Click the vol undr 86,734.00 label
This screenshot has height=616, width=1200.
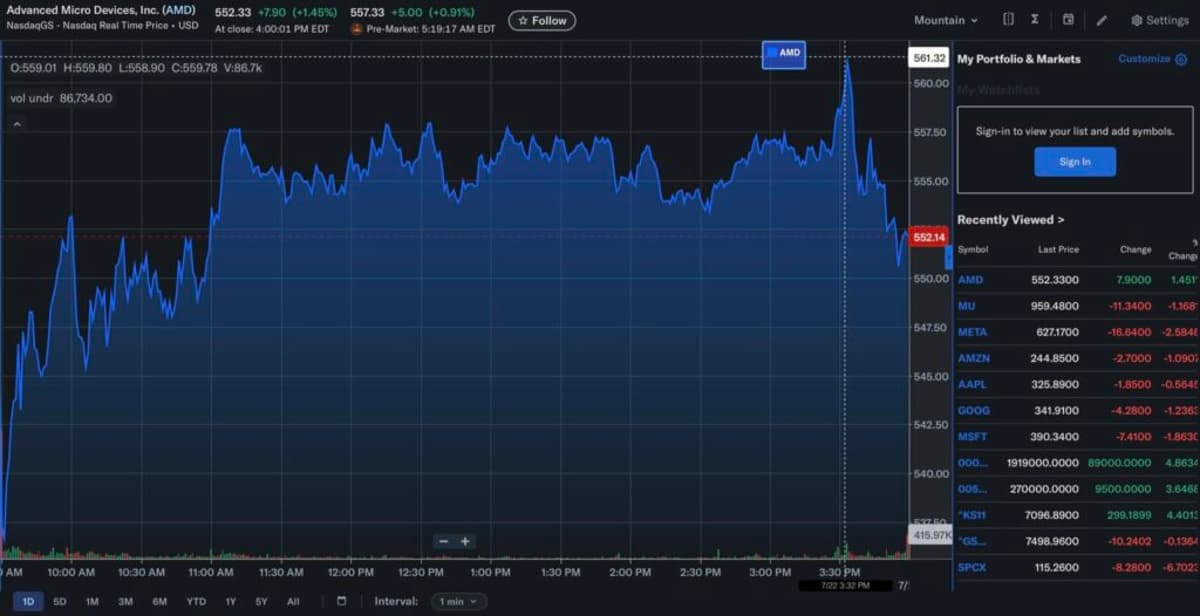61,98
